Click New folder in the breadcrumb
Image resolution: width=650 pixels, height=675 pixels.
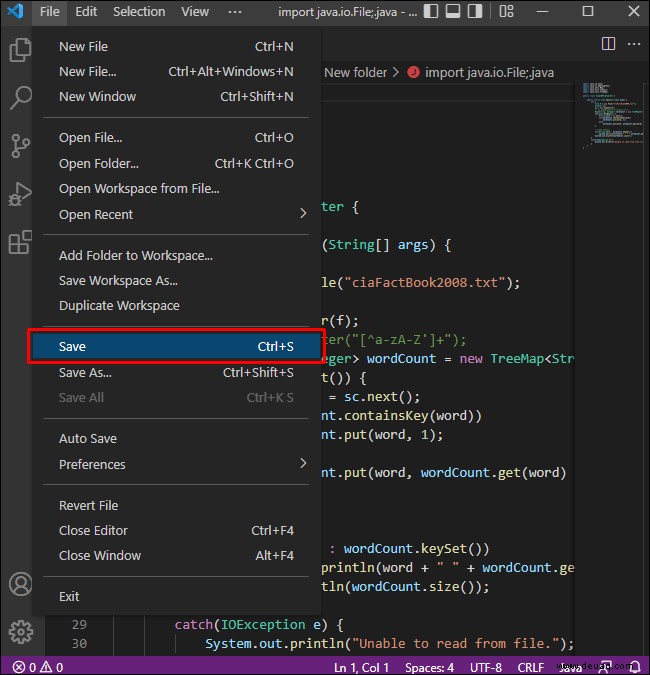(x=356, y=73)
